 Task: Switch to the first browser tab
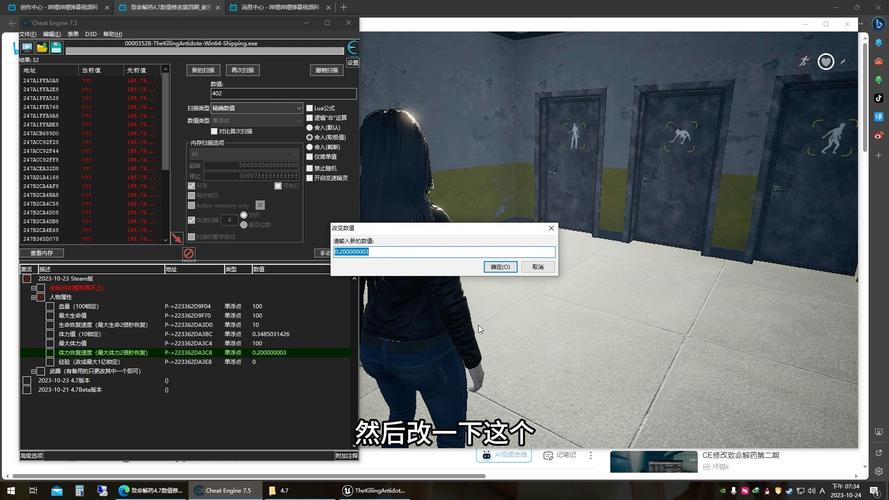pos(58,7)
